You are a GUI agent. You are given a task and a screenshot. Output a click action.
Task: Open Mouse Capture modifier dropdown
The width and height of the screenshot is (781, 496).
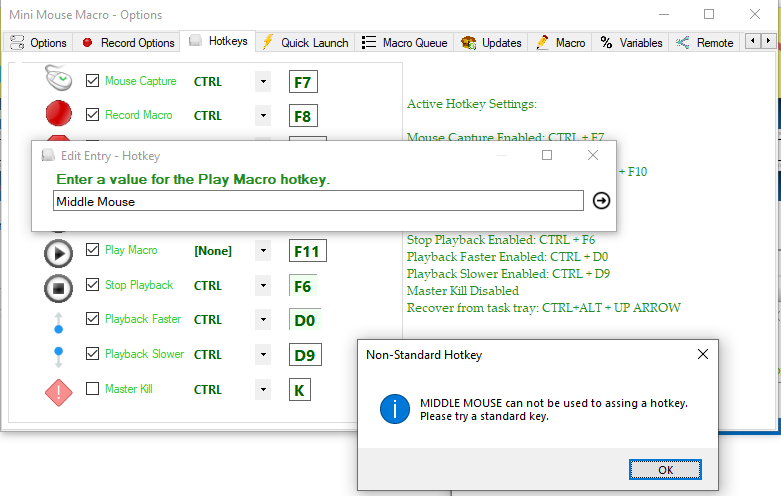263,81
